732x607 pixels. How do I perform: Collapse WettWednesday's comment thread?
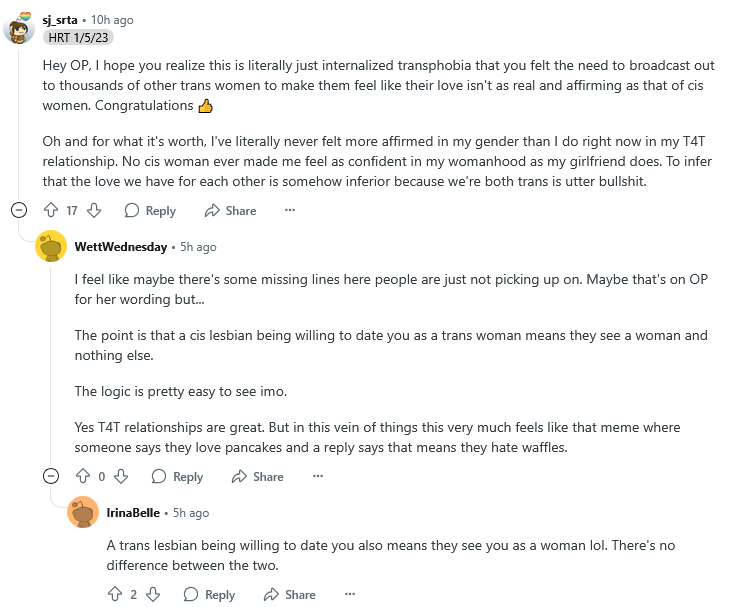[x=51, y=476]
